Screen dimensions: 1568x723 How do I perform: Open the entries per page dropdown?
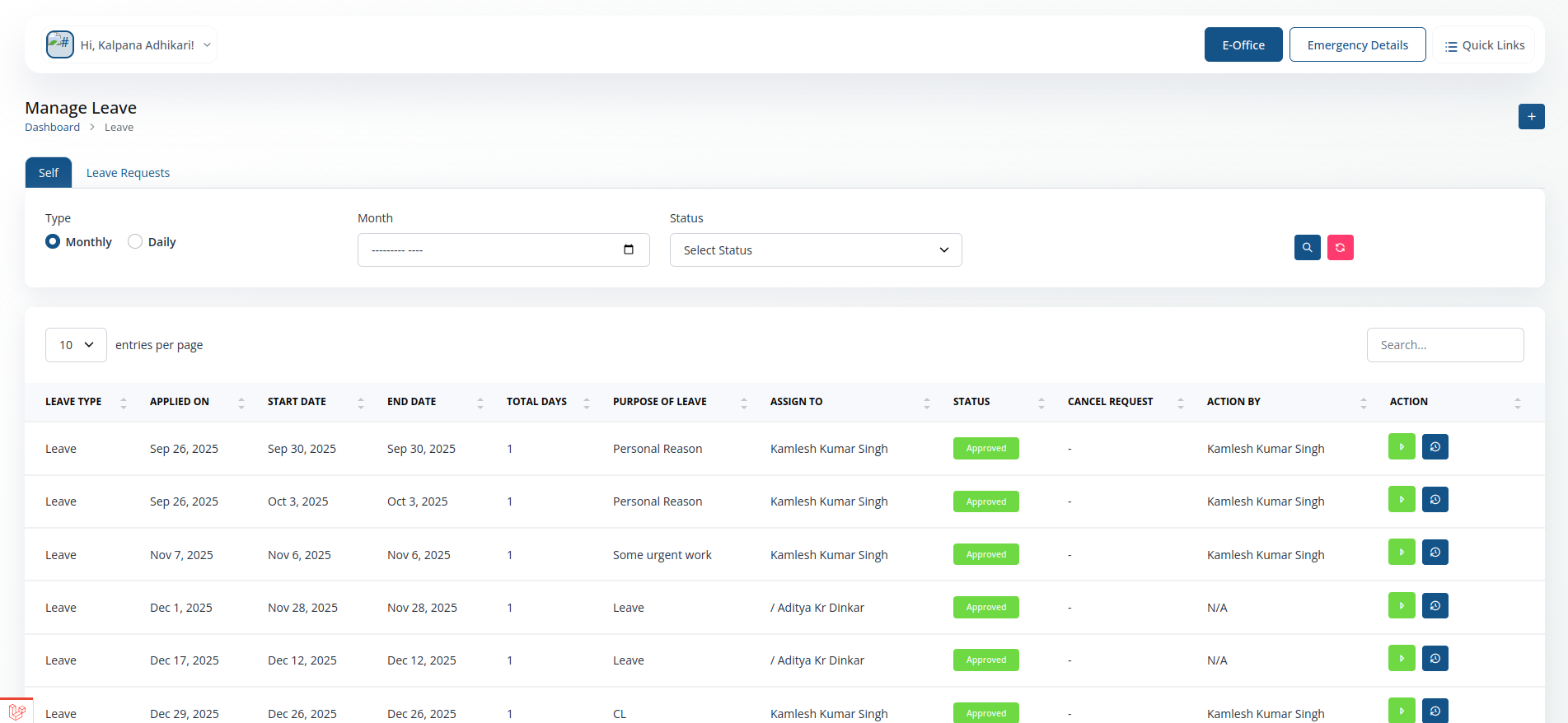point(76,345)
